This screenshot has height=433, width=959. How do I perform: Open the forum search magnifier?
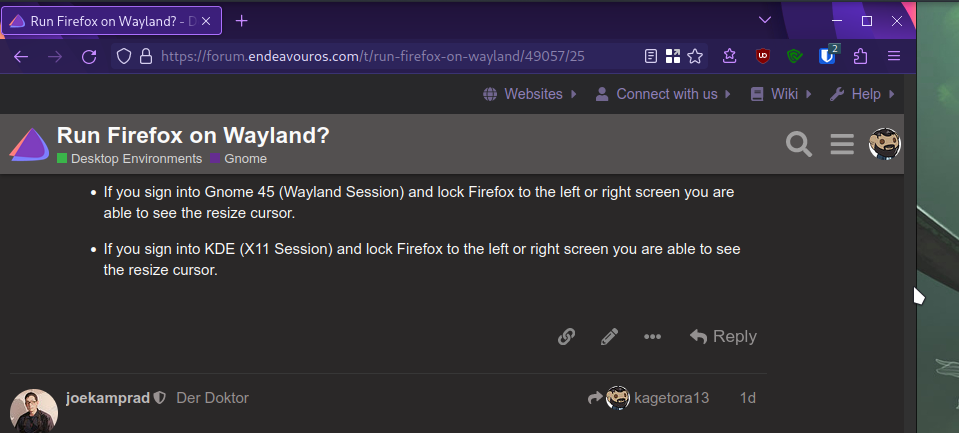798,145
